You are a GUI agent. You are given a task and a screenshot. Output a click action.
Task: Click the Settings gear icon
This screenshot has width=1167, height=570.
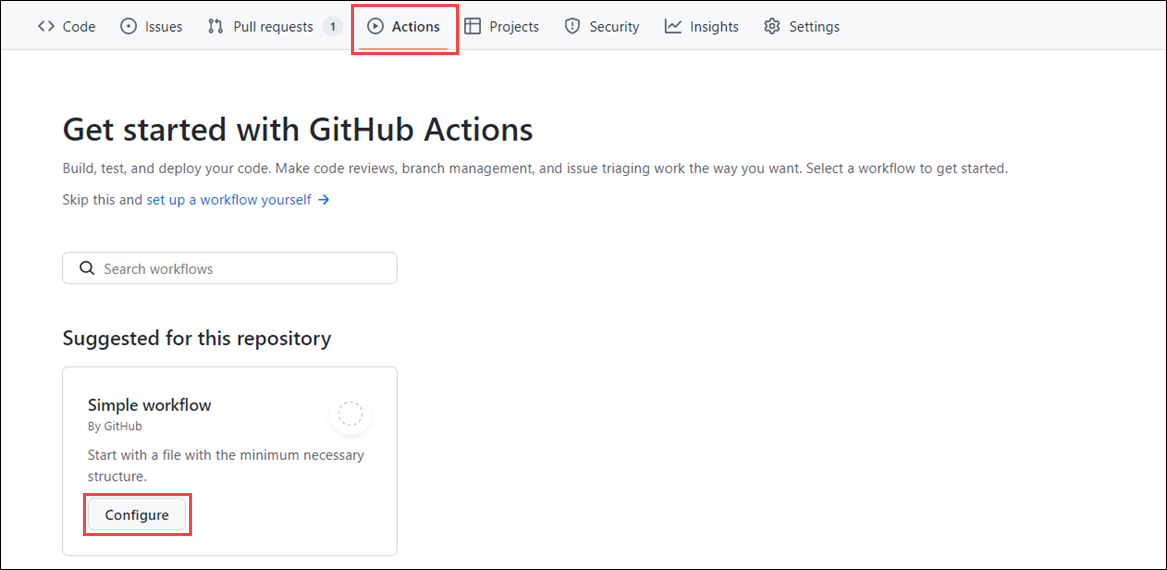pos(772,27)
